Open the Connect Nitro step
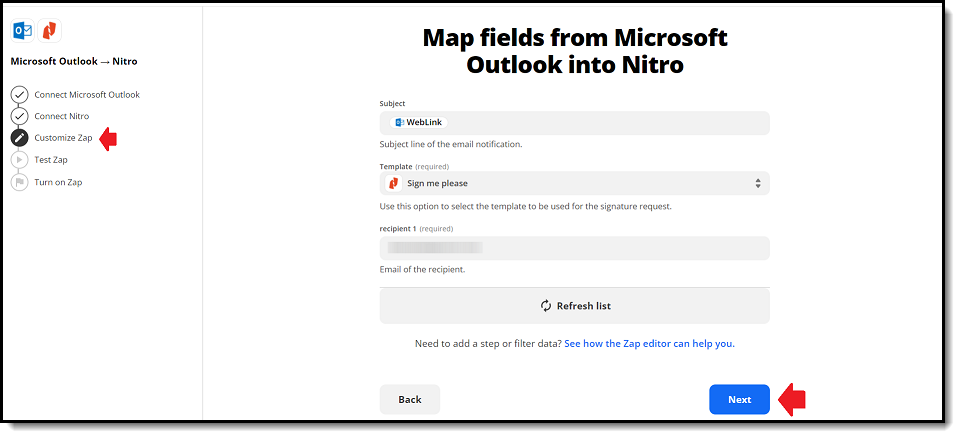960x438 pixels. pos(62,116)
